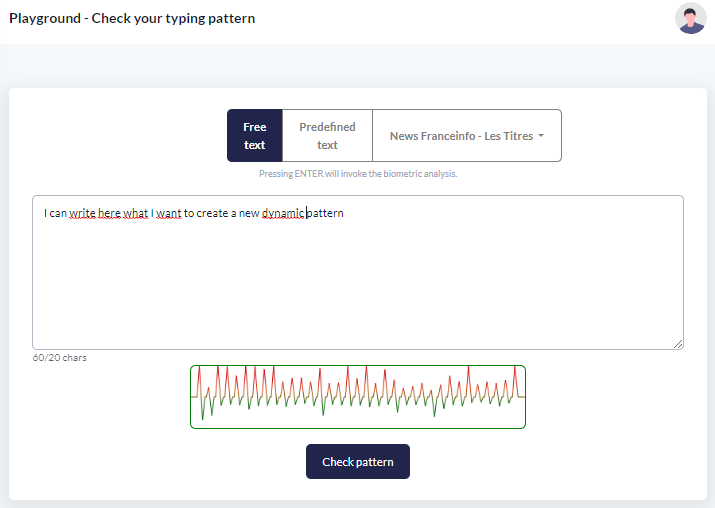
Task: Open the user profile avatar menu
Action: pyautogui.click(x=690, y=18)
